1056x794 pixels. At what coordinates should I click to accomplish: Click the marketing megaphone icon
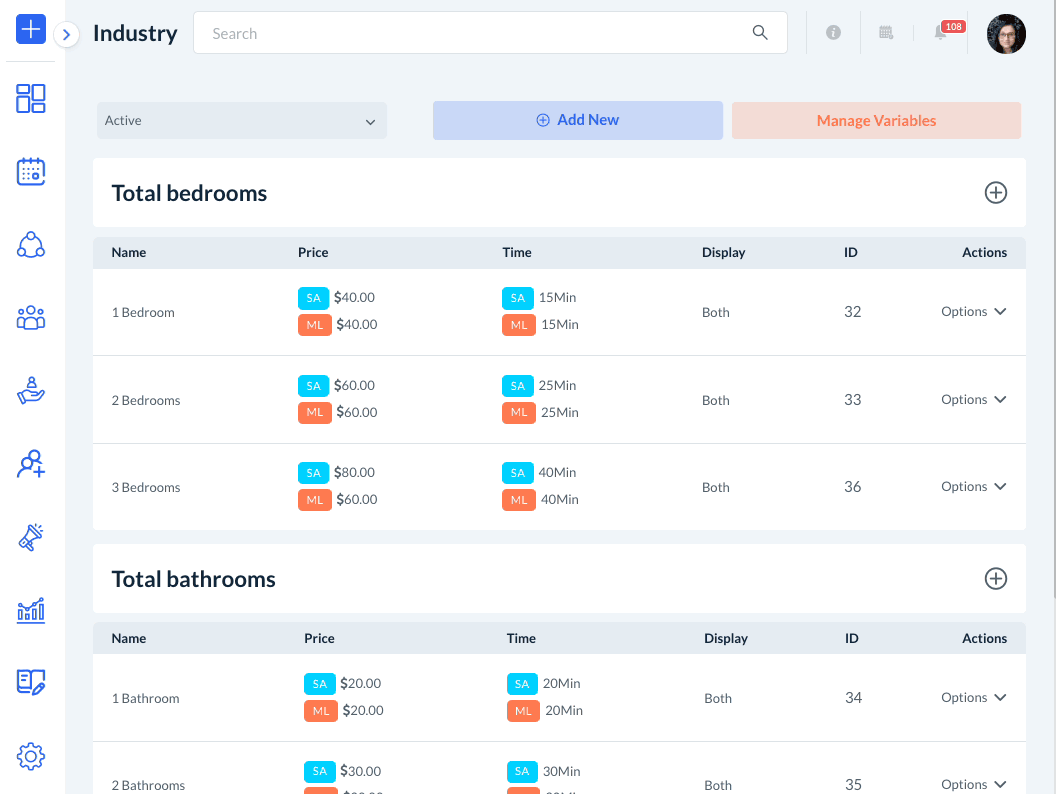(x=31, y=537)
